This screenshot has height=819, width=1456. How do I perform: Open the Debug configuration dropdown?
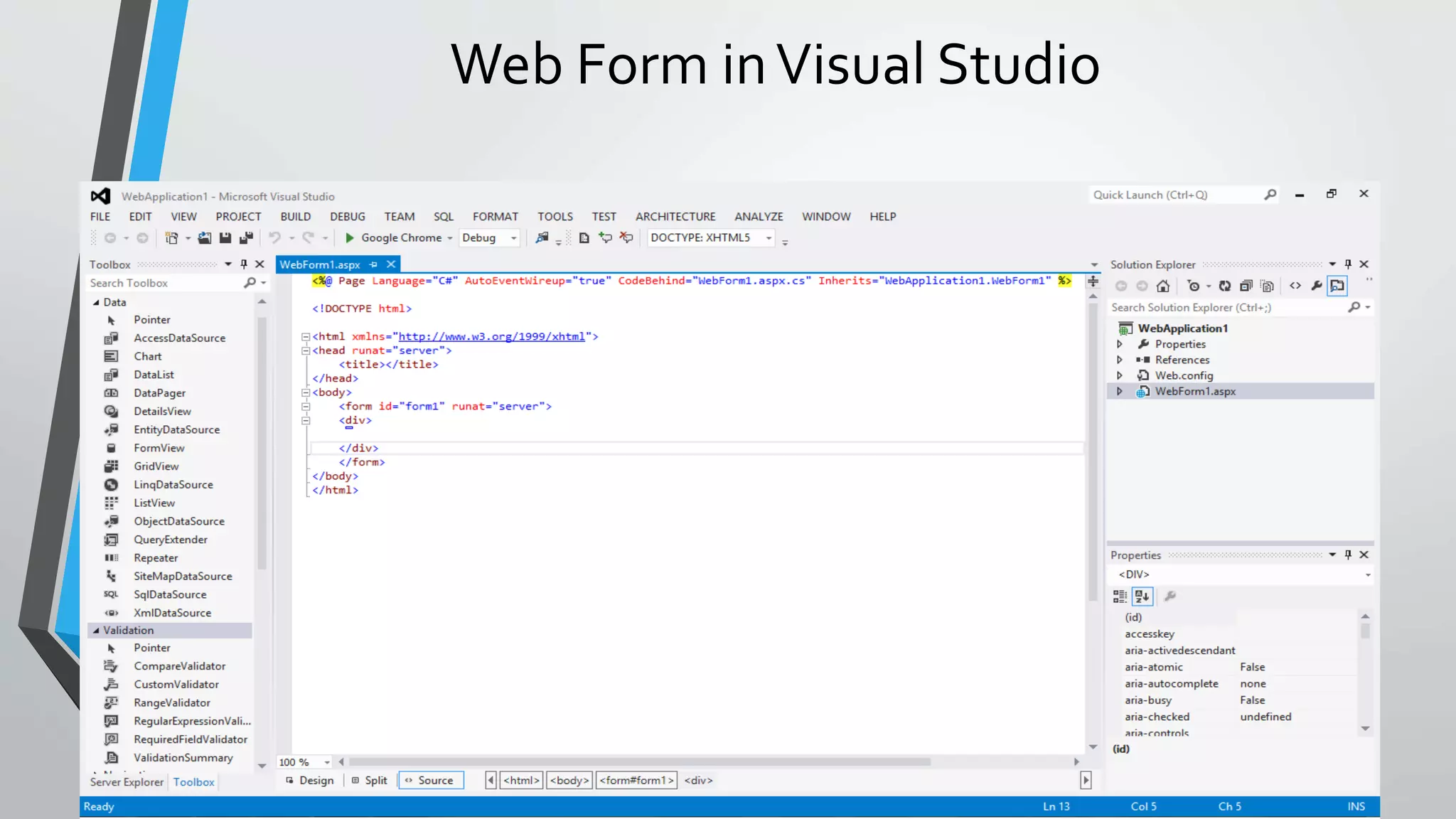[513, 238]
